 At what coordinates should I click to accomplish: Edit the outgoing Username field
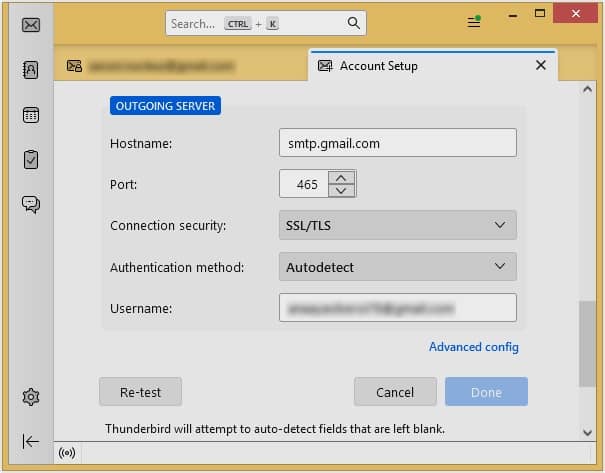(x=398, y=308)
